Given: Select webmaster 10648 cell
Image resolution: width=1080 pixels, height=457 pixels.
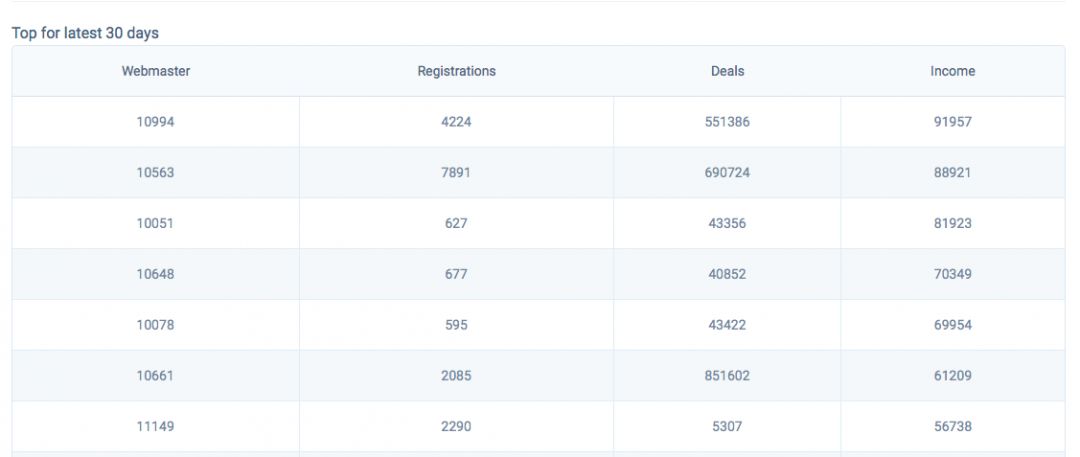Looking at the screenshot, I should pos(156,274).
